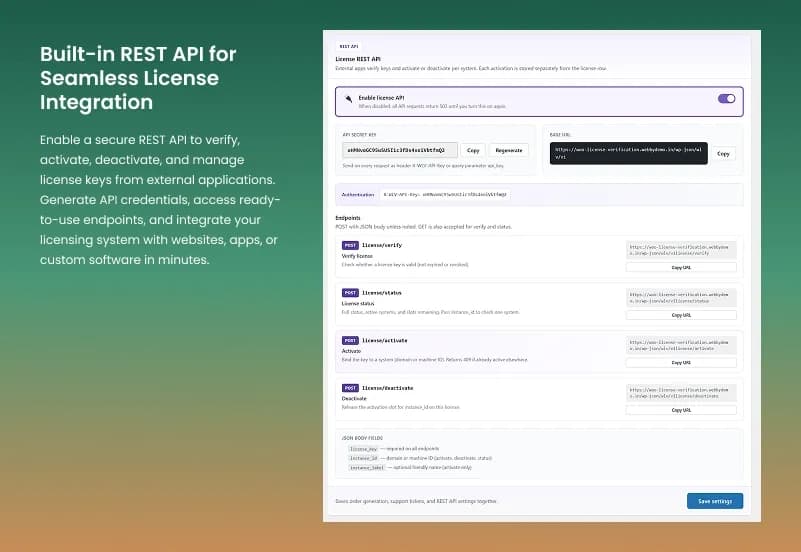The height and width of the screenshot is (552, 801).
Task: Click the Authentication label
Action: click(x=358, y=195)
